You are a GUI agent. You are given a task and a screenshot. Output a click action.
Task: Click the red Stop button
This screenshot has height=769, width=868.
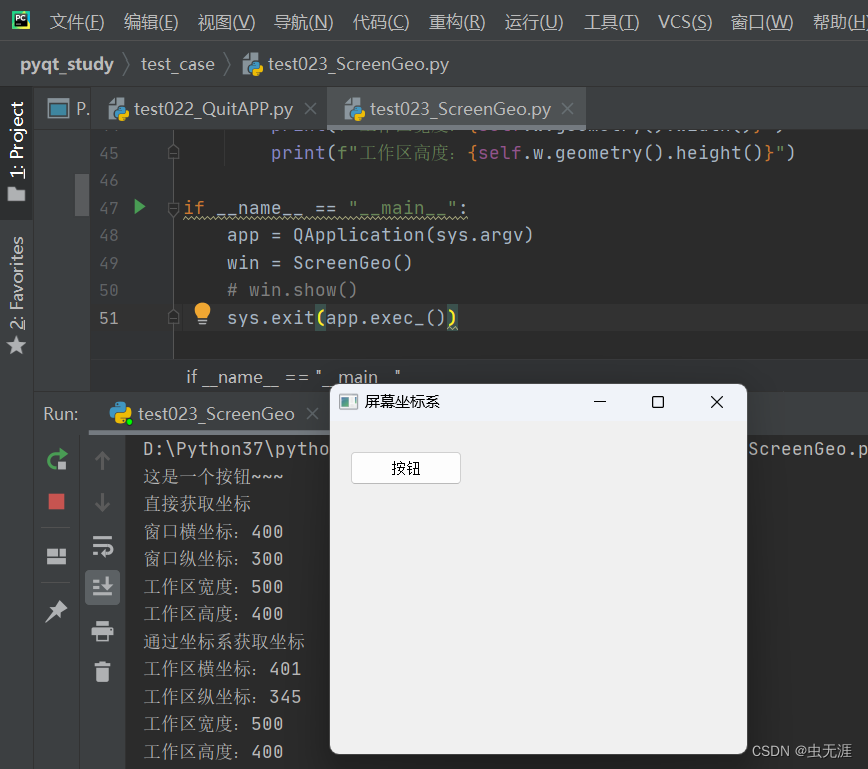56,502
